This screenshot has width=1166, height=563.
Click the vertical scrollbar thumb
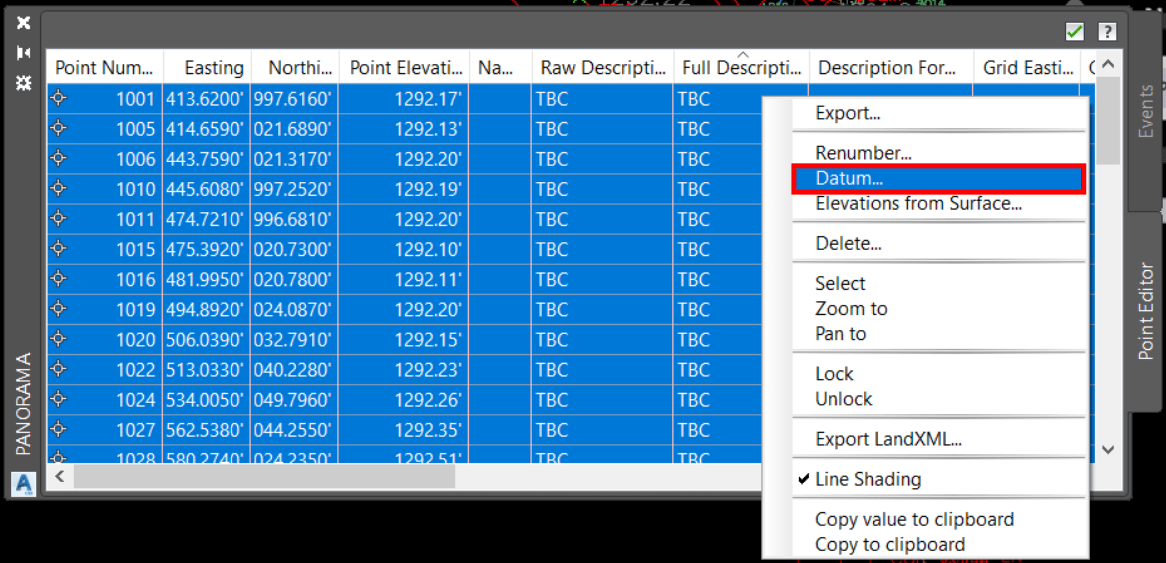tap(1108, 120)
